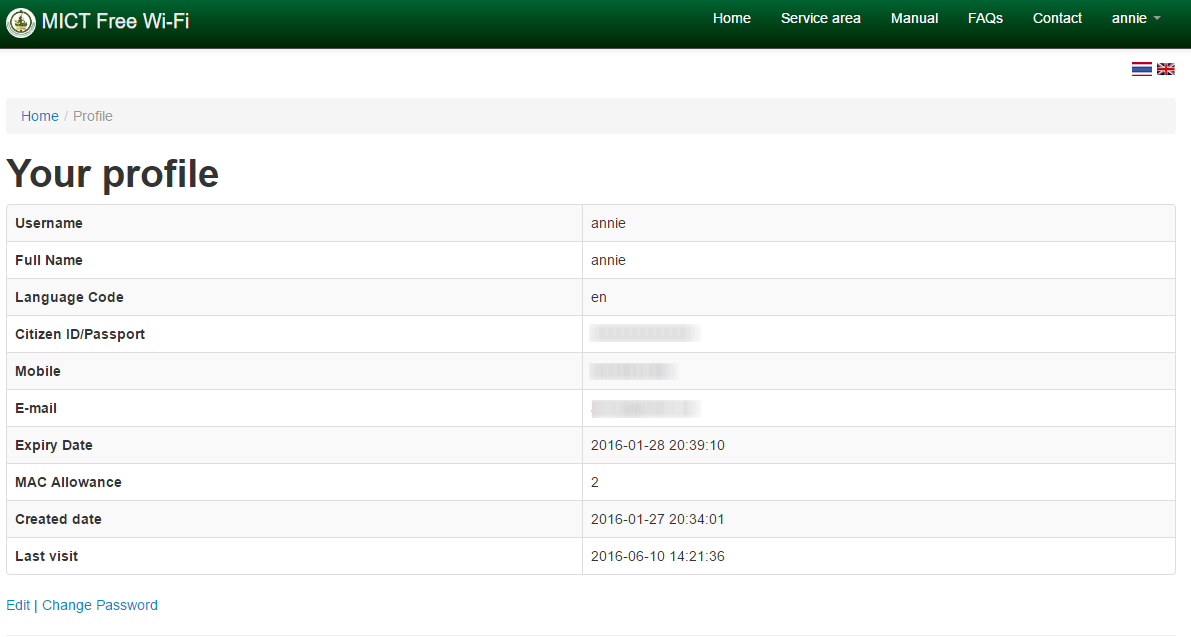Open the Manual page
This screenshot has height=637, width=1191.
coord(915,18)
